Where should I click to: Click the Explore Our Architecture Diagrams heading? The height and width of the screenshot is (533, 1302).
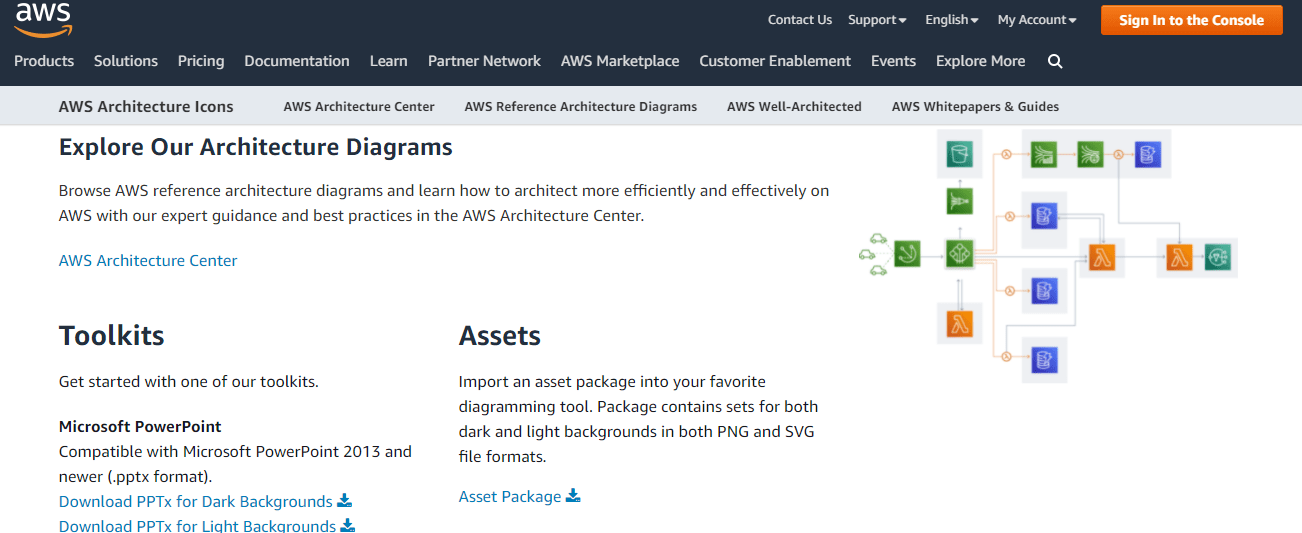click(256, 147)
